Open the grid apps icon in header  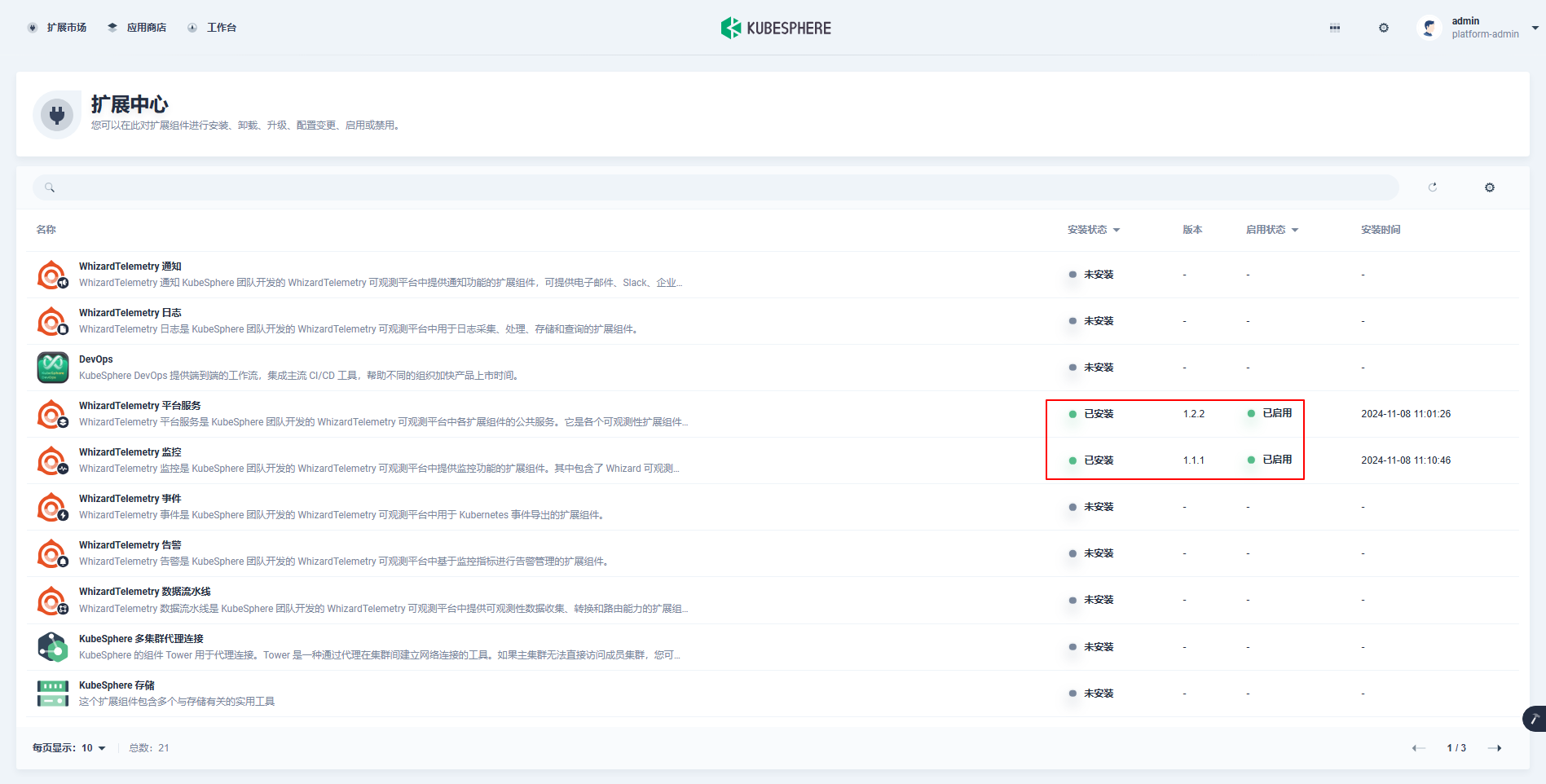pos(1335,28)
